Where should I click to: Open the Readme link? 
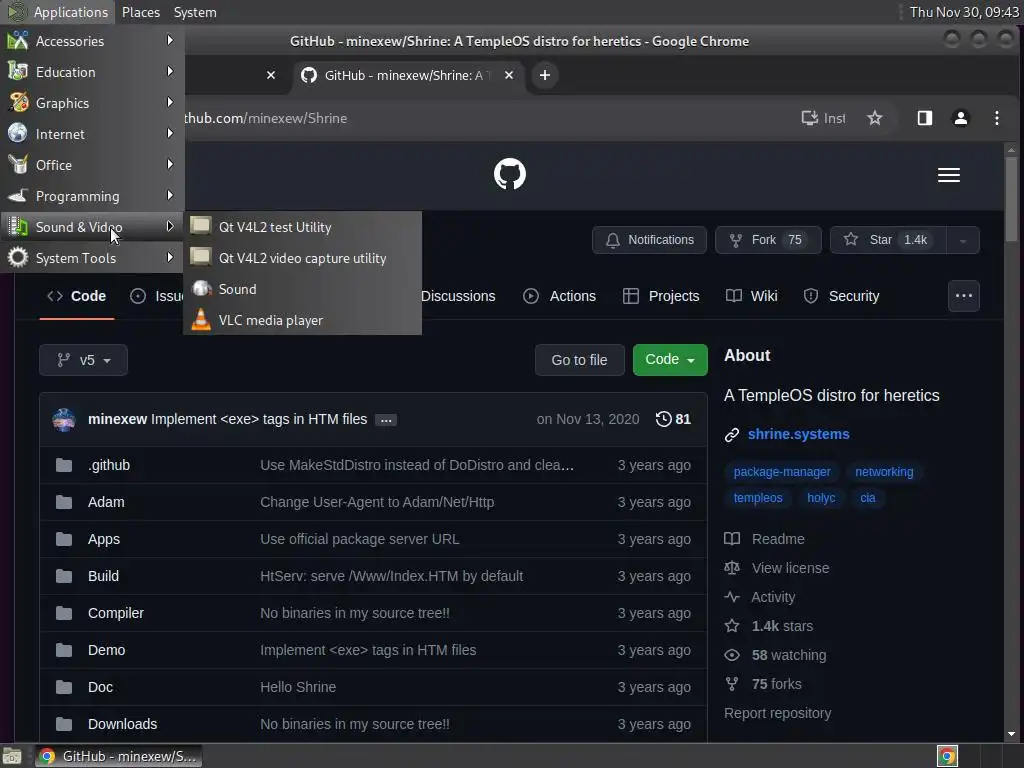point(765,539)
